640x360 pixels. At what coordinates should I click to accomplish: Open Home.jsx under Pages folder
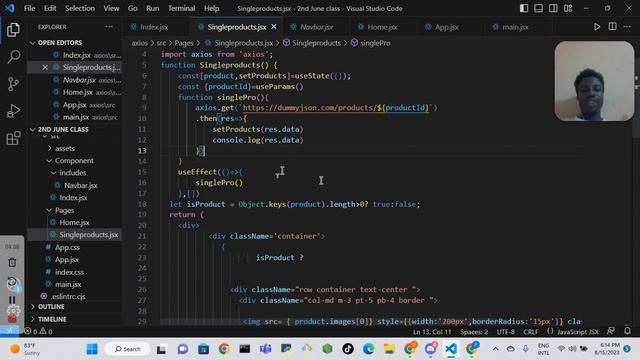(74, 222)
